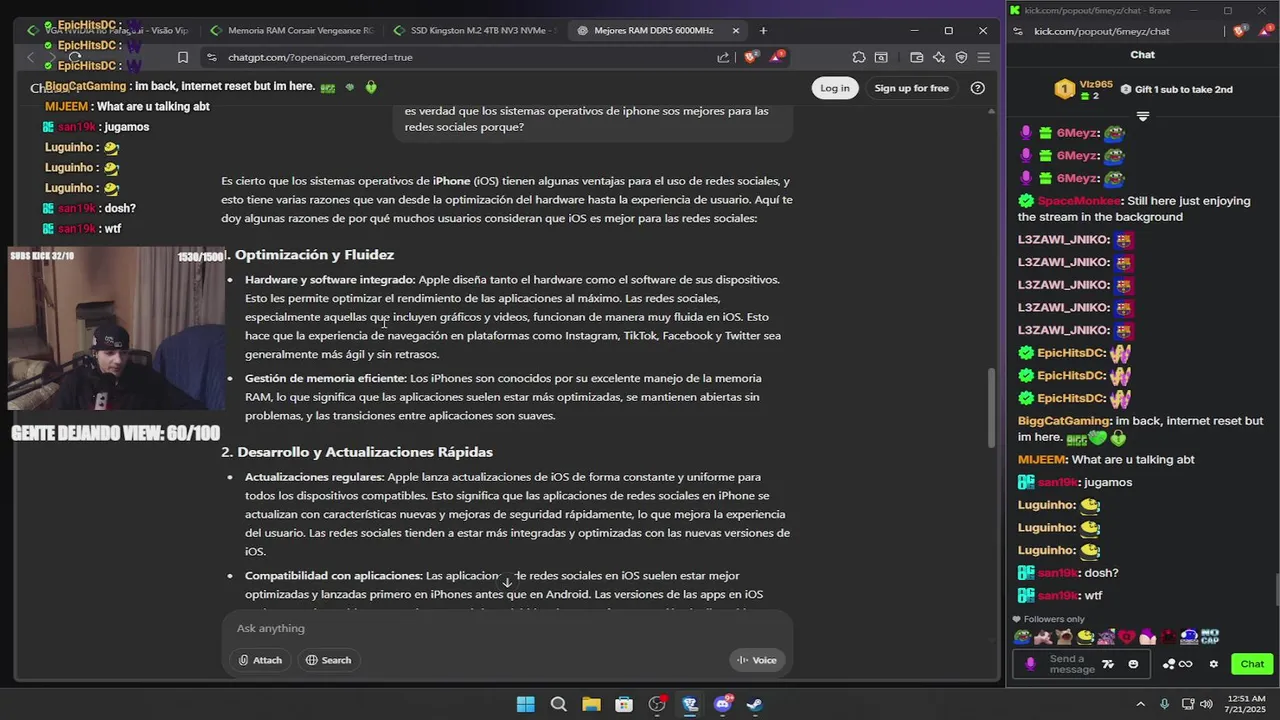Show hidden system tray icons

pos(1141,704)
